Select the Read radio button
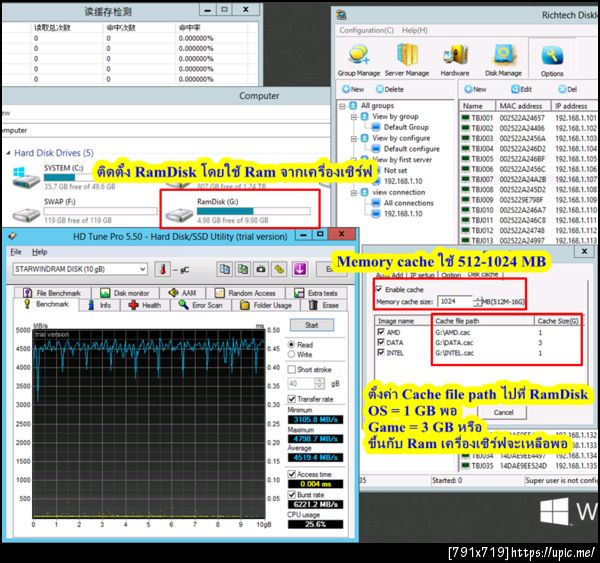The image size is (600, 563). (291, 344)
